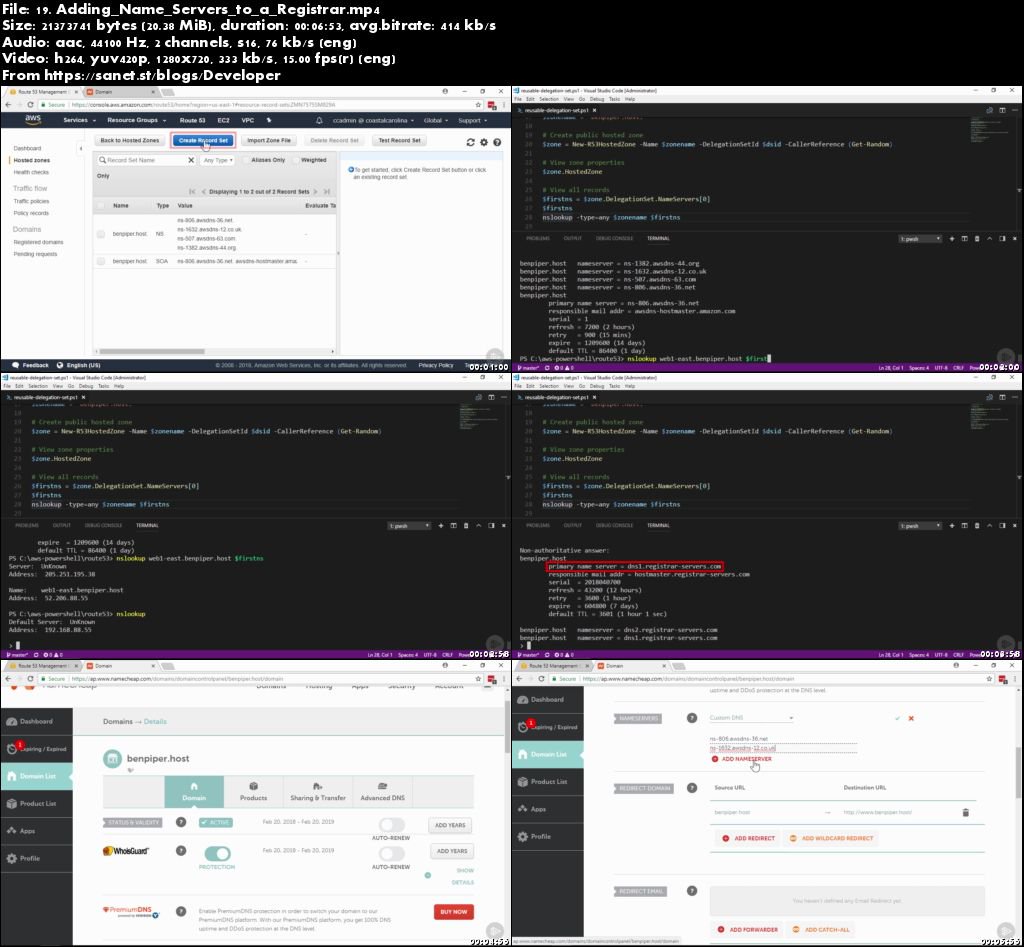Click Back to Hosted Zones

129,140
